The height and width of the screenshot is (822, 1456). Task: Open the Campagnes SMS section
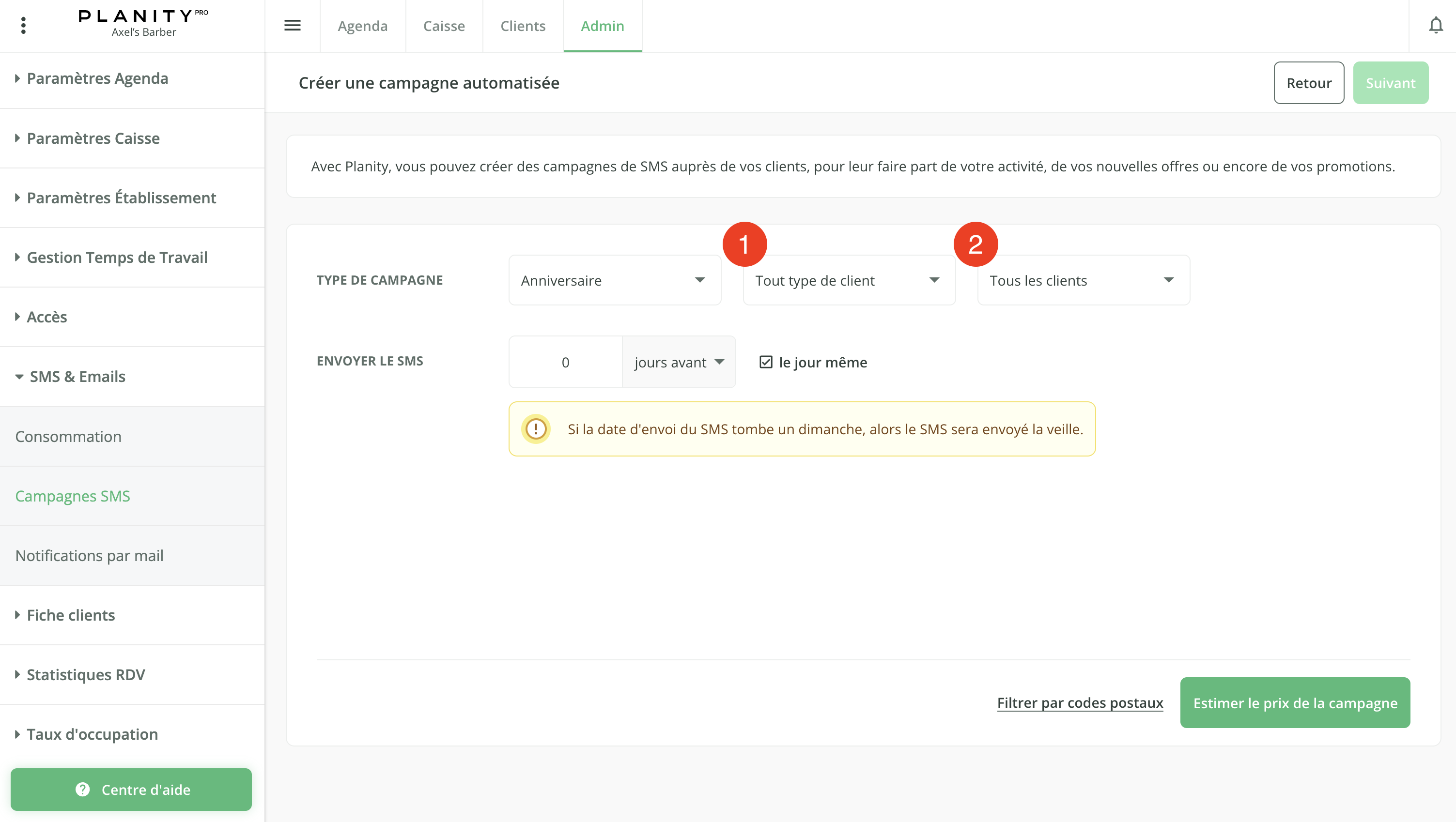coord(73,495)
